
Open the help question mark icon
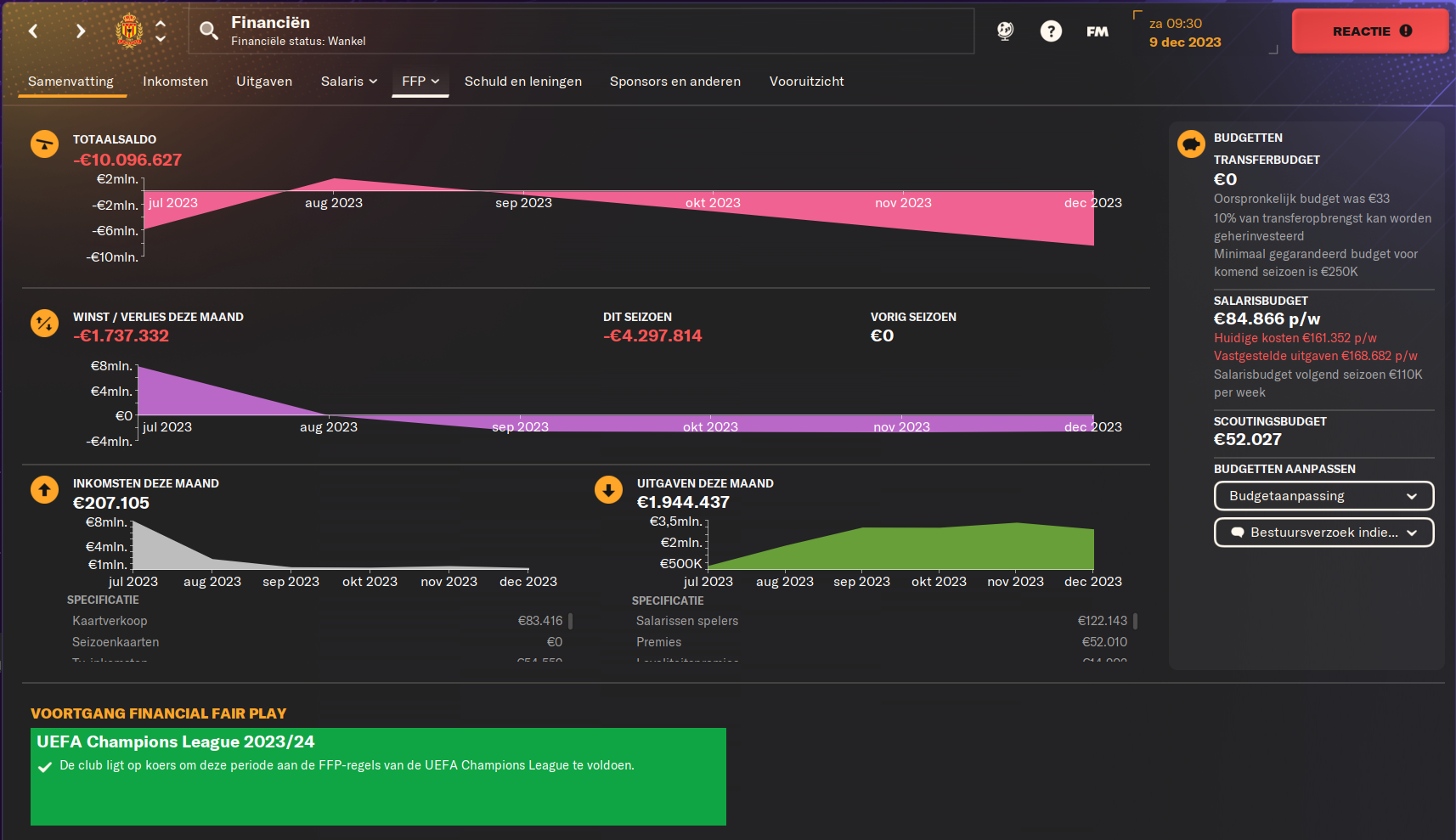tap(1051, 31)
